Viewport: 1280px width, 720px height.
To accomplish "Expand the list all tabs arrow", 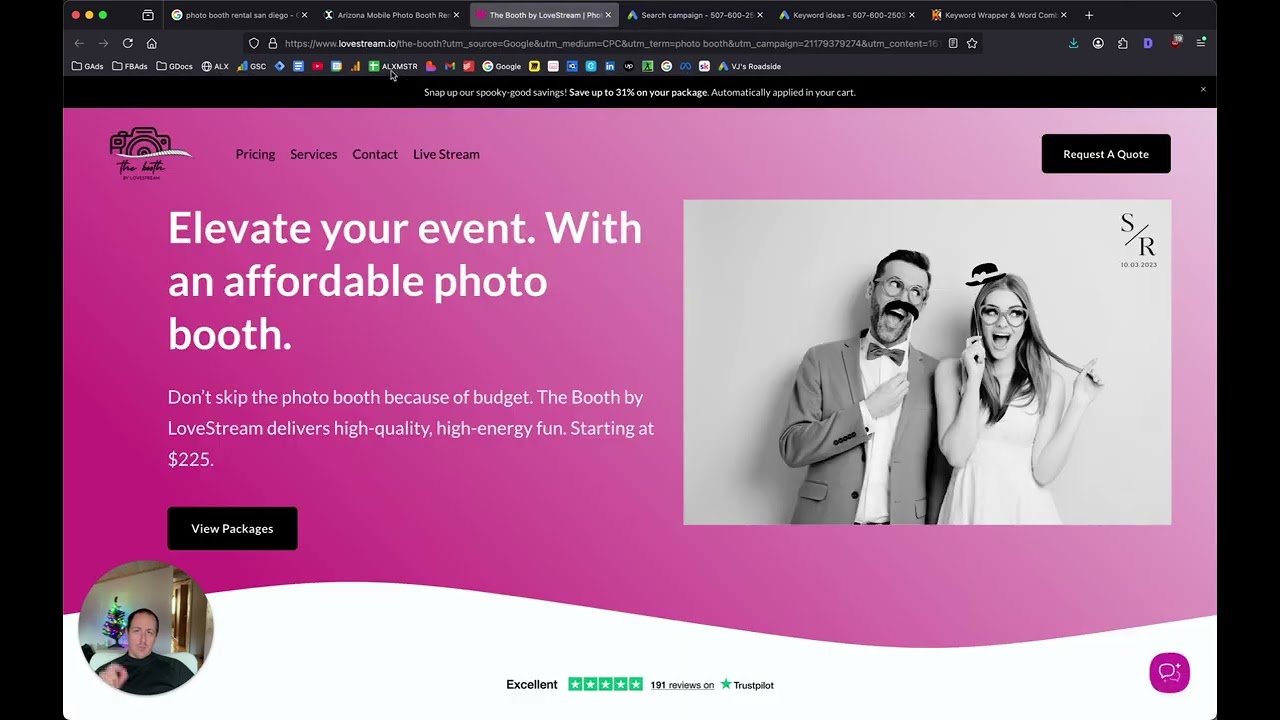I will [x=1176, y=15].
